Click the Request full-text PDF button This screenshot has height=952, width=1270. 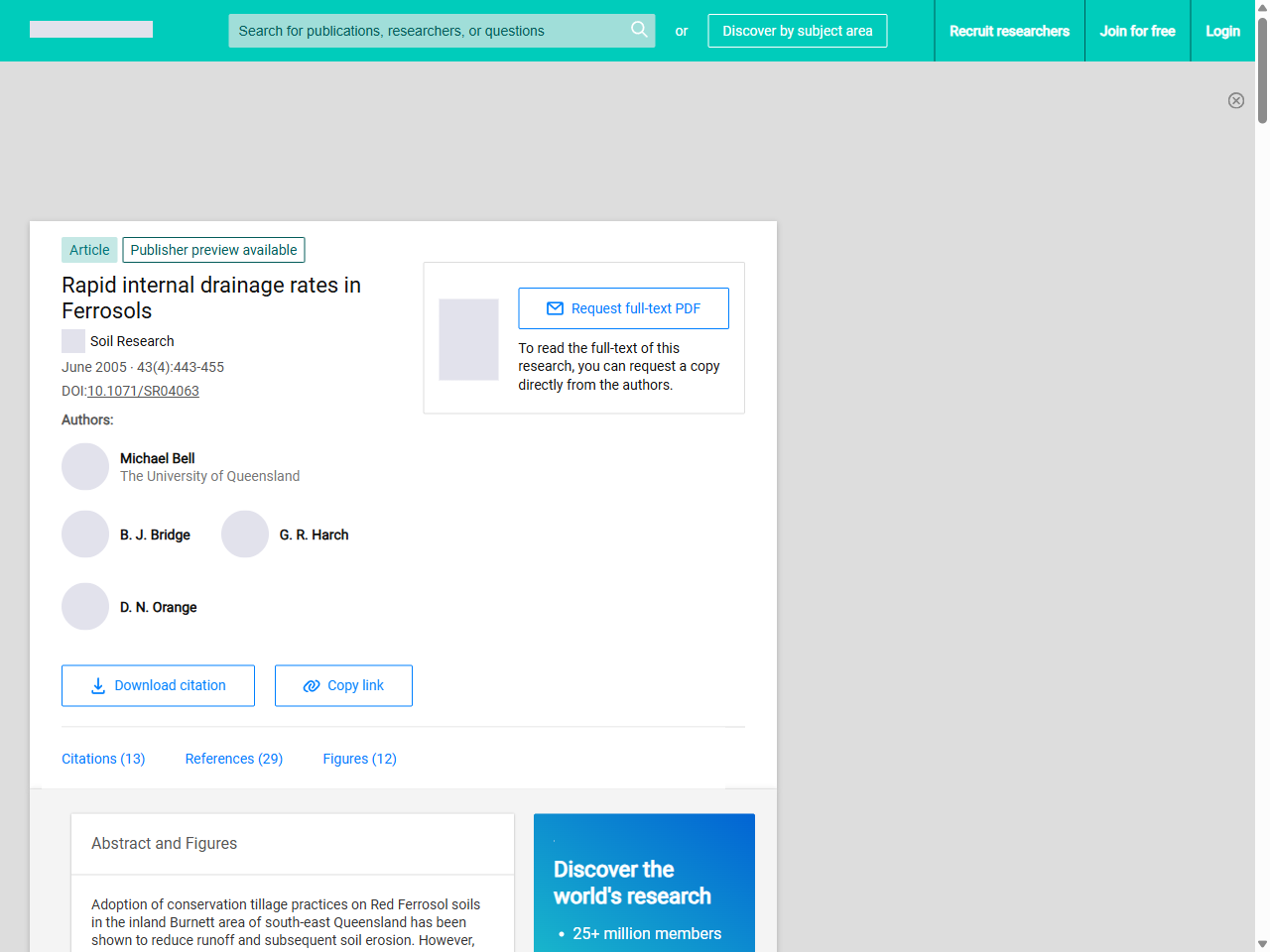623,308
